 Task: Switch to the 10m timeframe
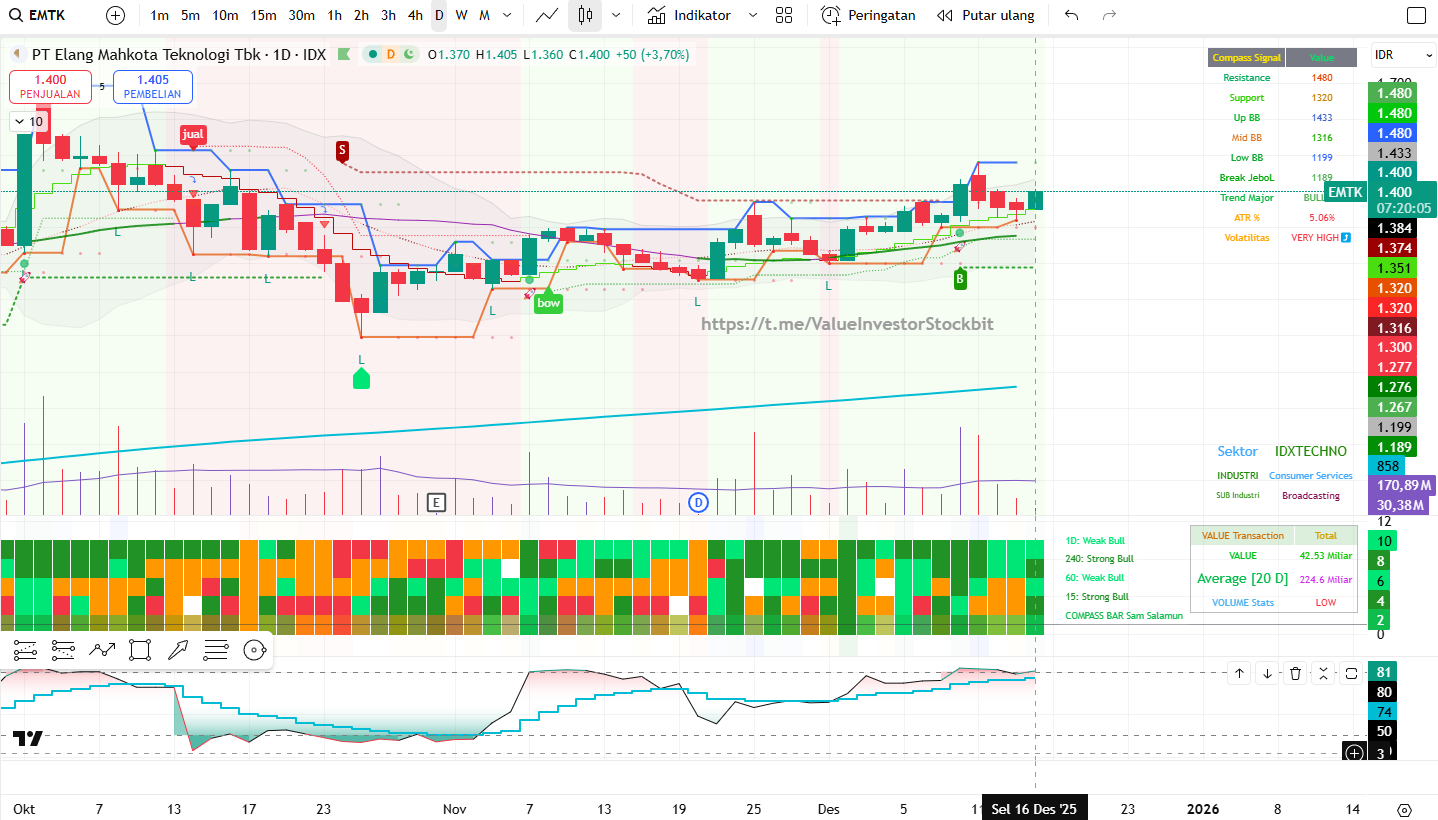225,15
